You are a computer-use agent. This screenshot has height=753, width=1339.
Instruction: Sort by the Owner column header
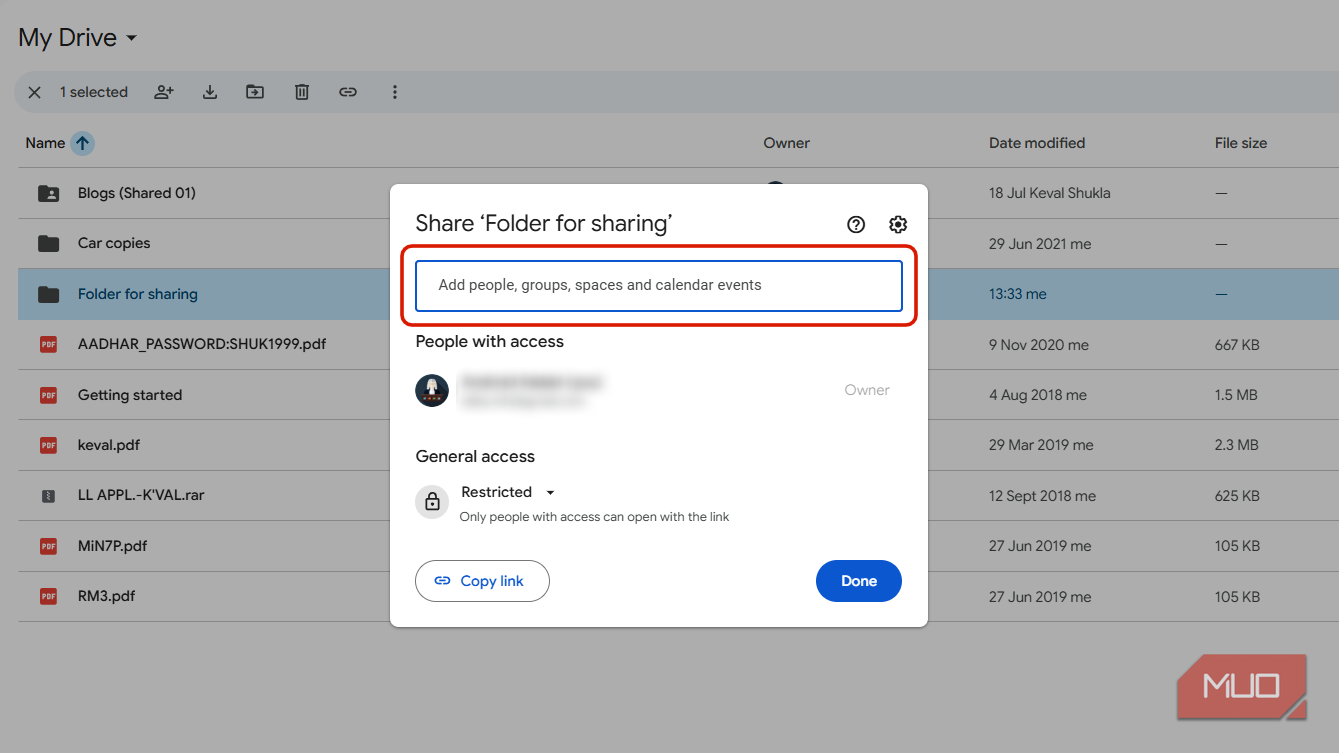tap(787, 143)
